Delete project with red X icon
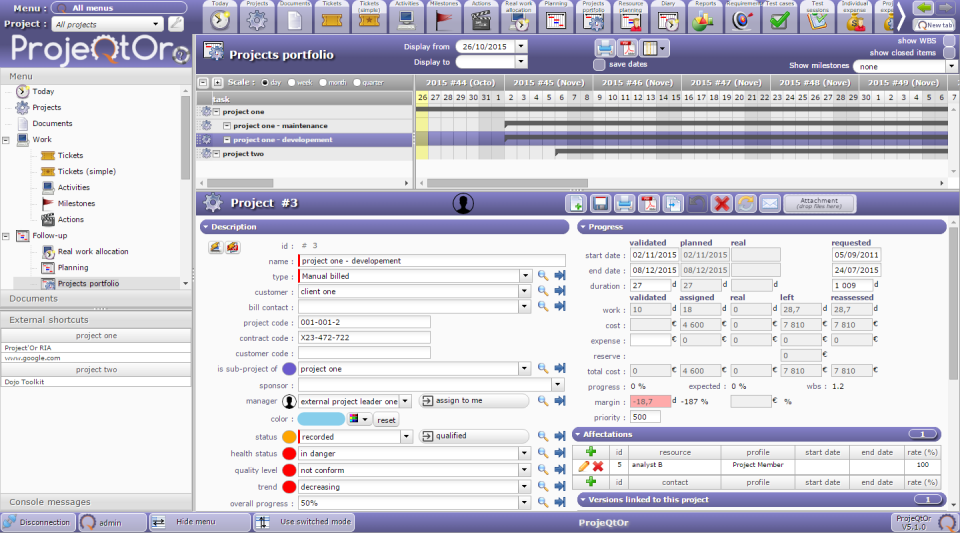 722,203
